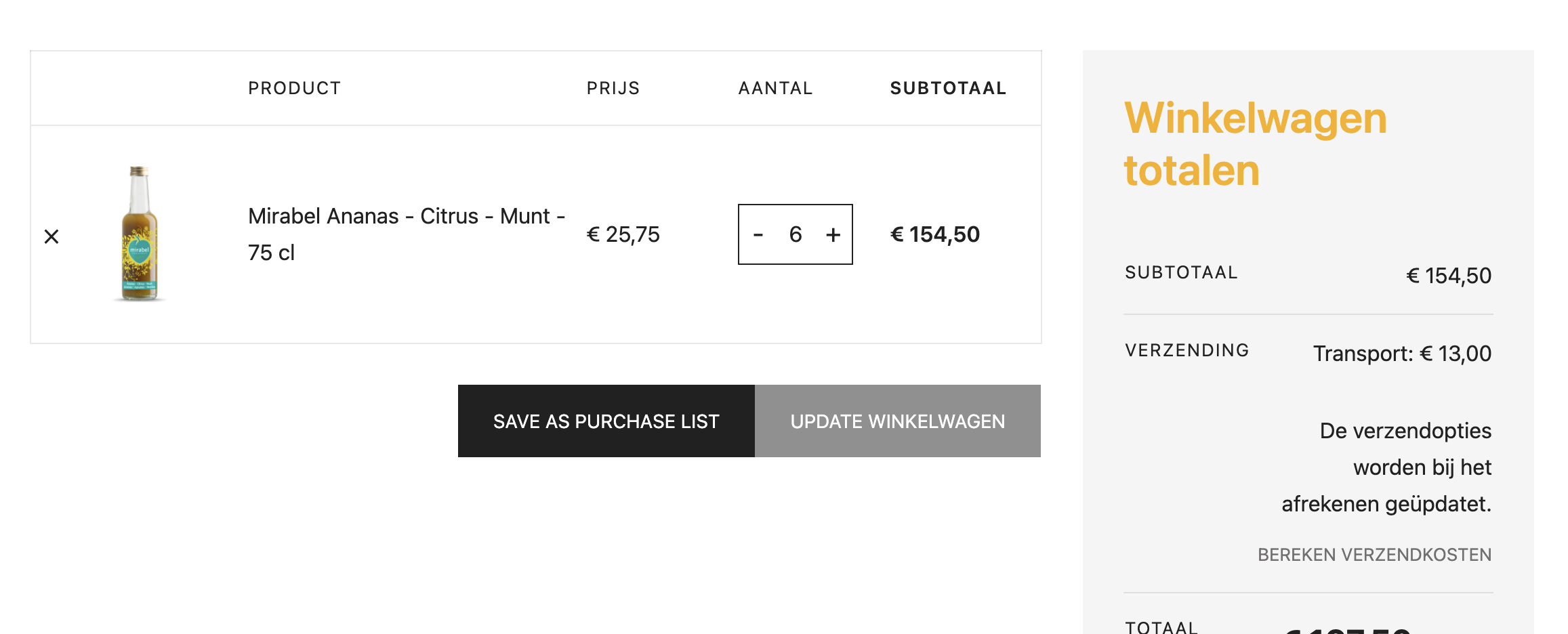The image size is (1568, 634).
Task: Click the Subtotaal column header
Action: coord(948,88)
